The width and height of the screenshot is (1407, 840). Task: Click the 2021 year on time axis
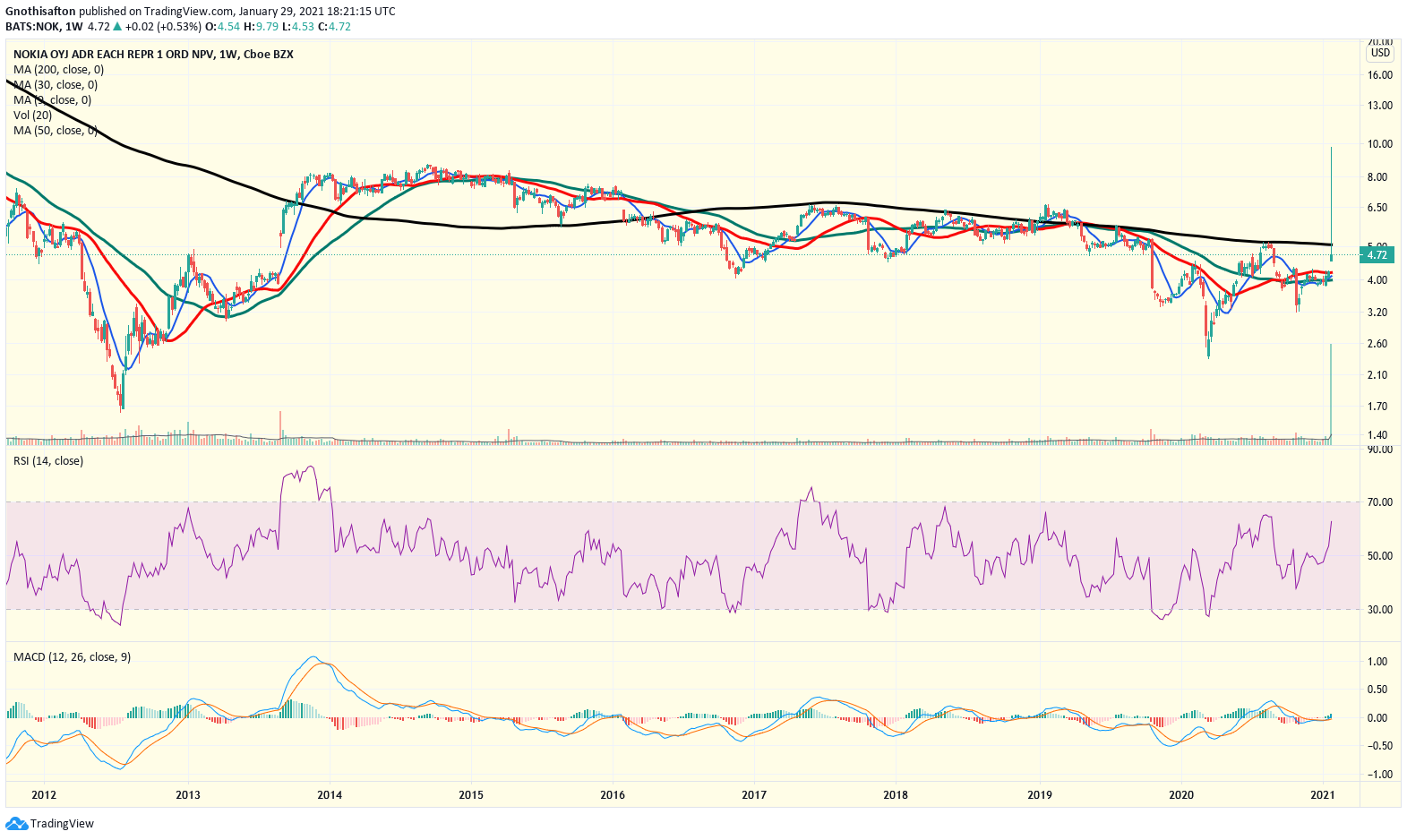(1324, 795)
